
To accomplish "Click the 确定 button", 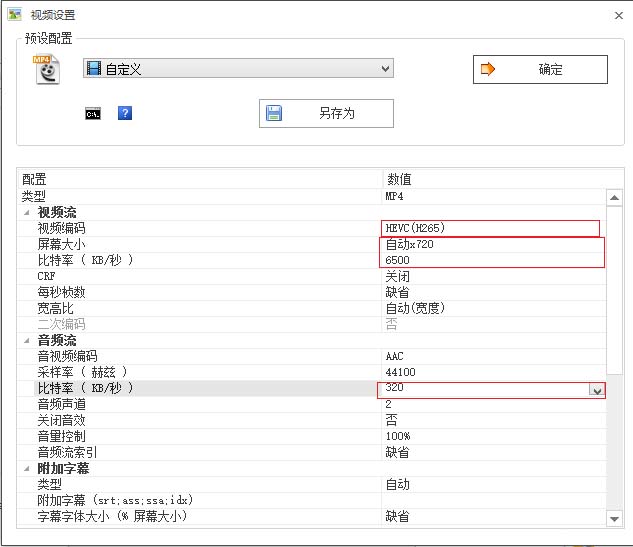I will point(540,69).
